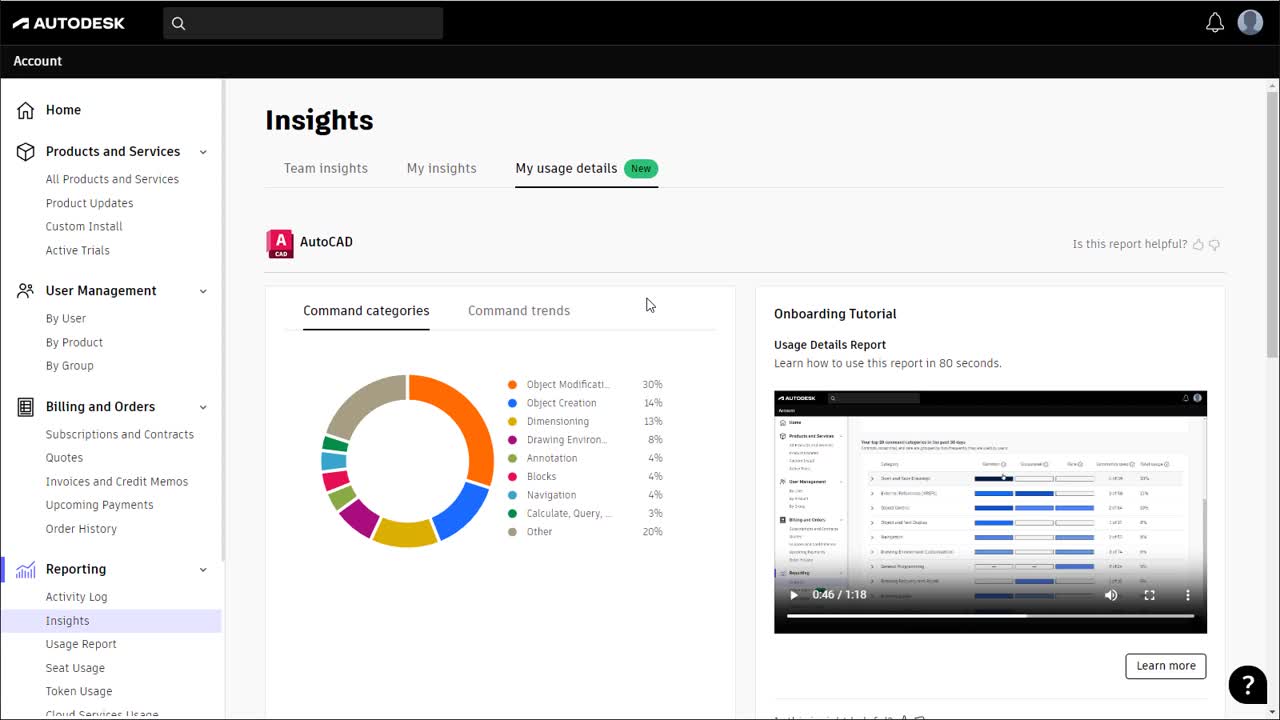
Task: Enter fullscreen on the tutorial video
Action: [x=1150, y=595]
